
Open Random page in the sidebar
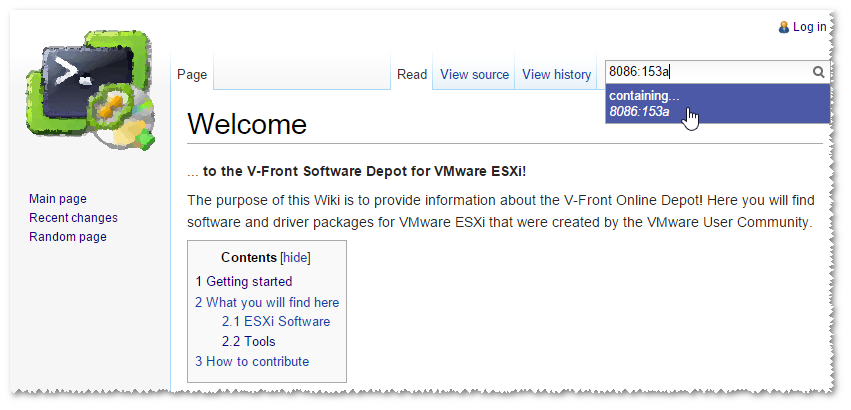68,237
